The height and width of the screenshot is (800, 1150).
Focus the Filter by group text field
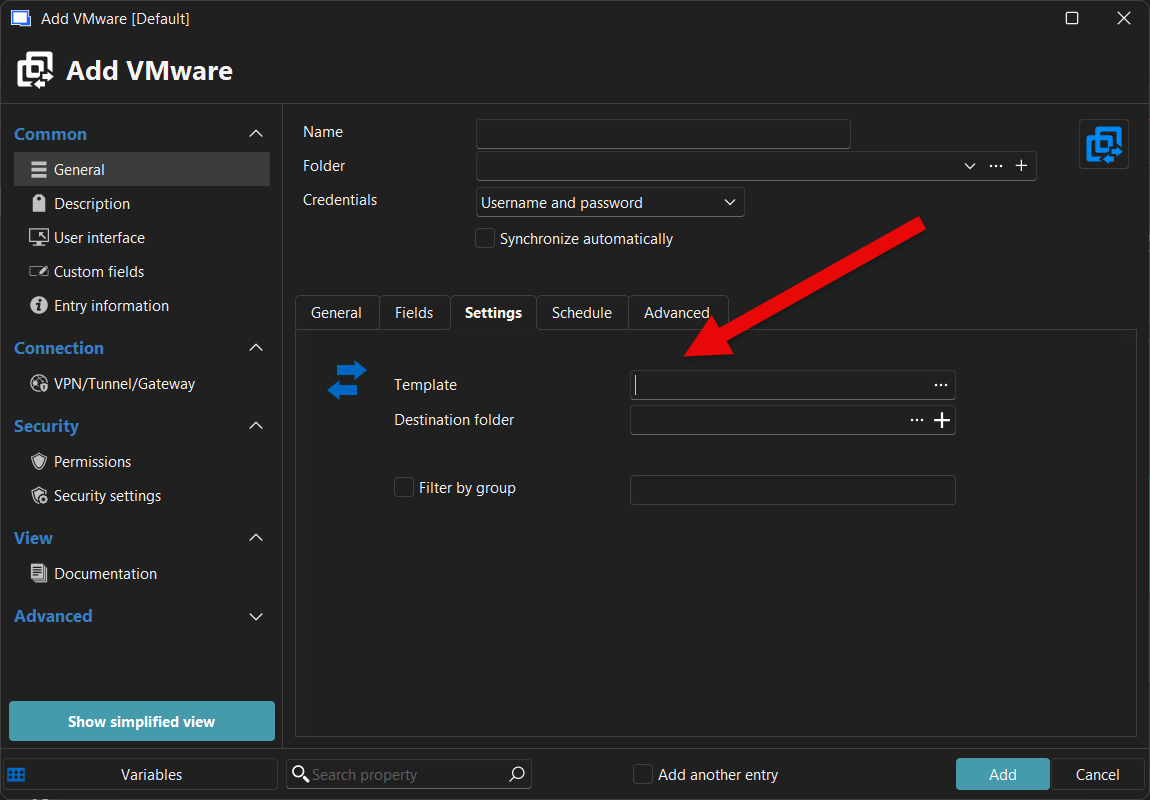click(x=793, y=490)
